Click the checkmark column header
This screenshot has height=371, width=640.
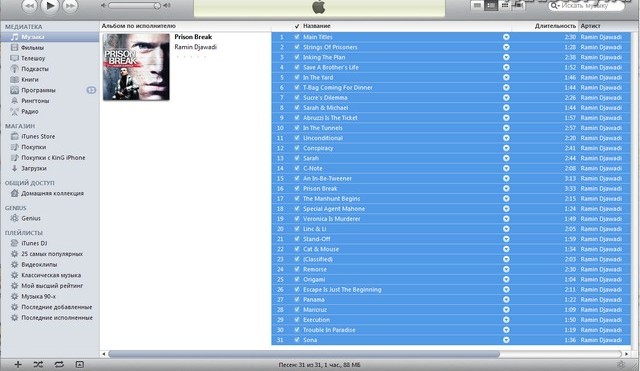point(297,26)
